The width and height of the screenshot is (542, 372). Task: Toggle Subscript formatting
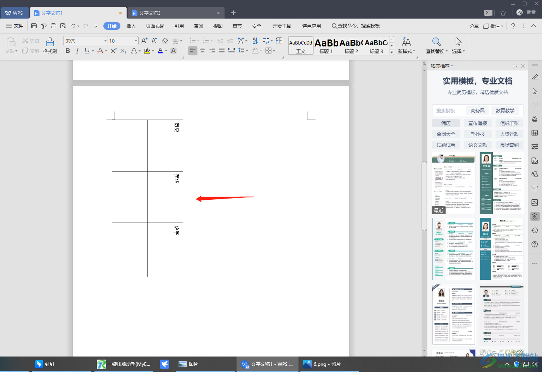tap(123, 51)
